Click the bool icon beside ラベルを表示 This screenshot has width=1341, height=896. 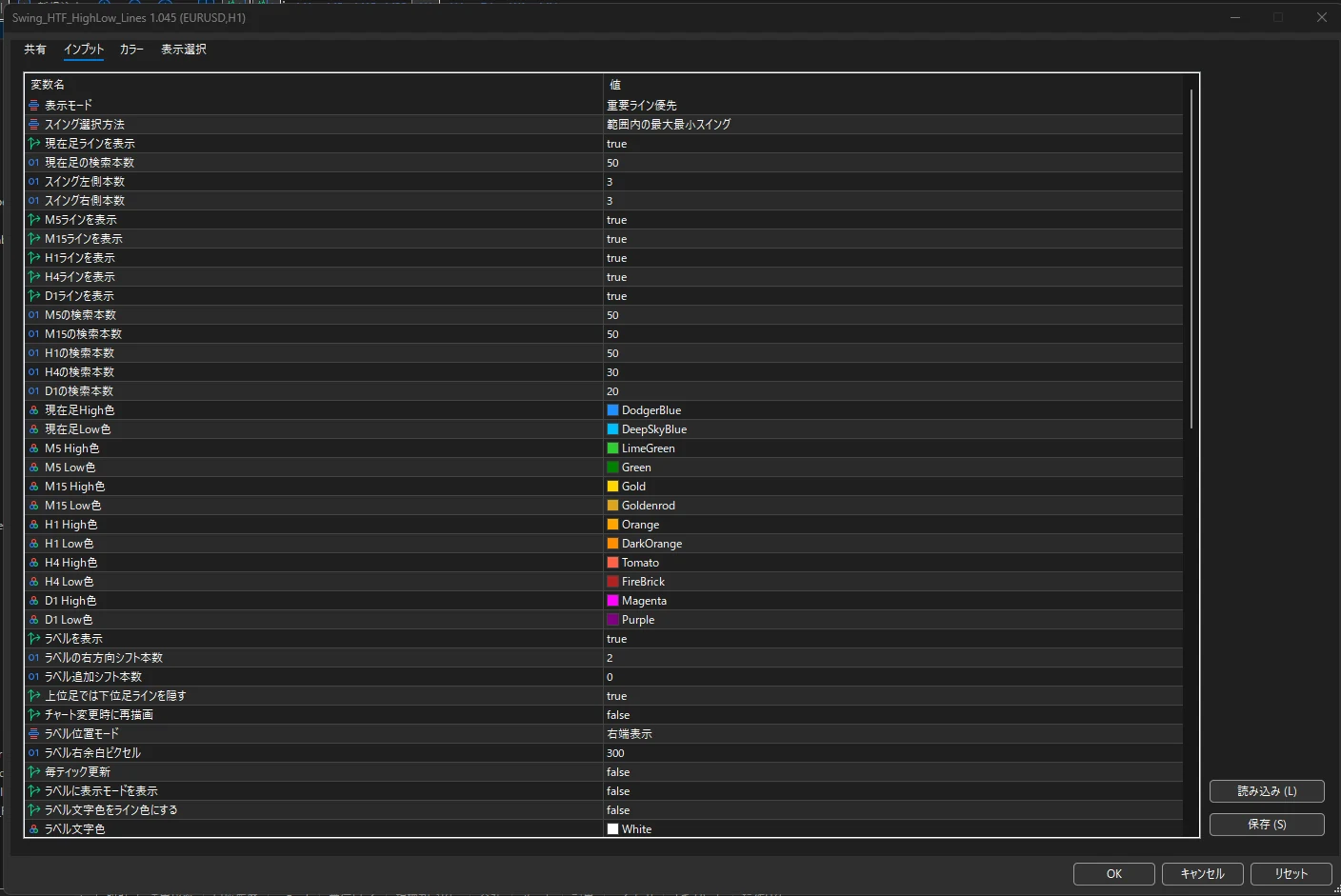pos(34,639)
